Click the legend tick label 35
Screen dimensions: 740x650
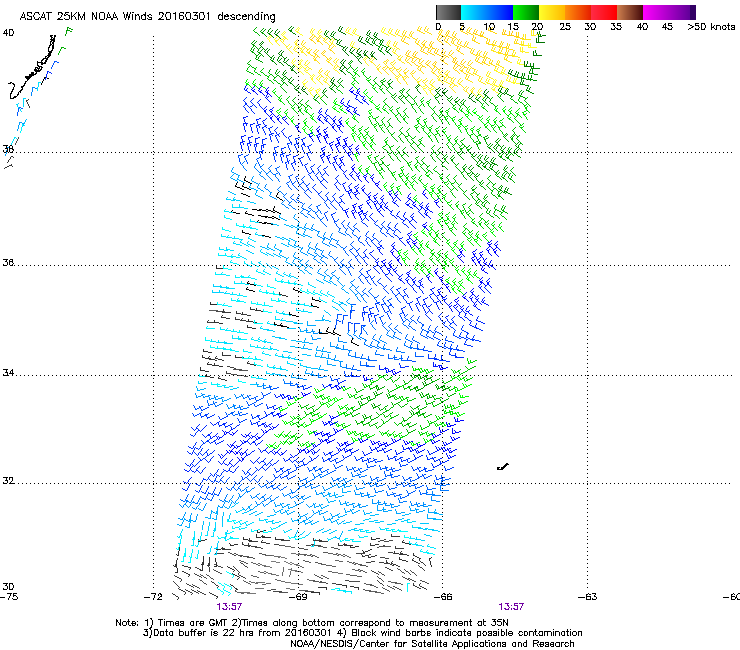click(616, 27)
